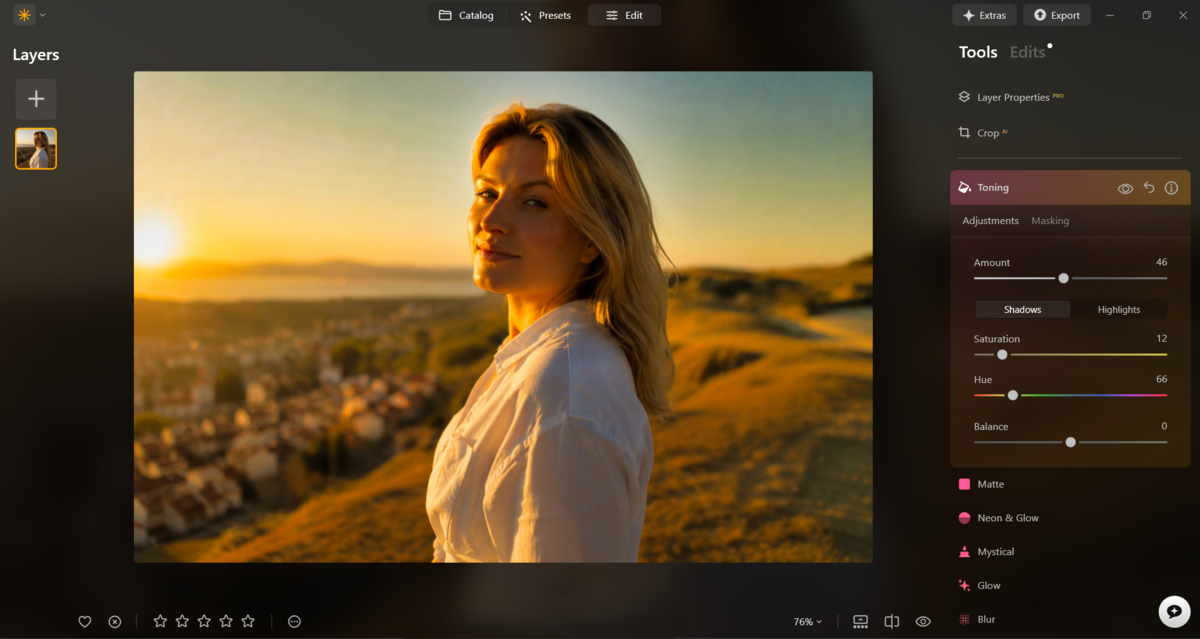Open the Crop tool
This screenshot has width=1200, height=639.
pyautogui.click(x=982, y=133)
